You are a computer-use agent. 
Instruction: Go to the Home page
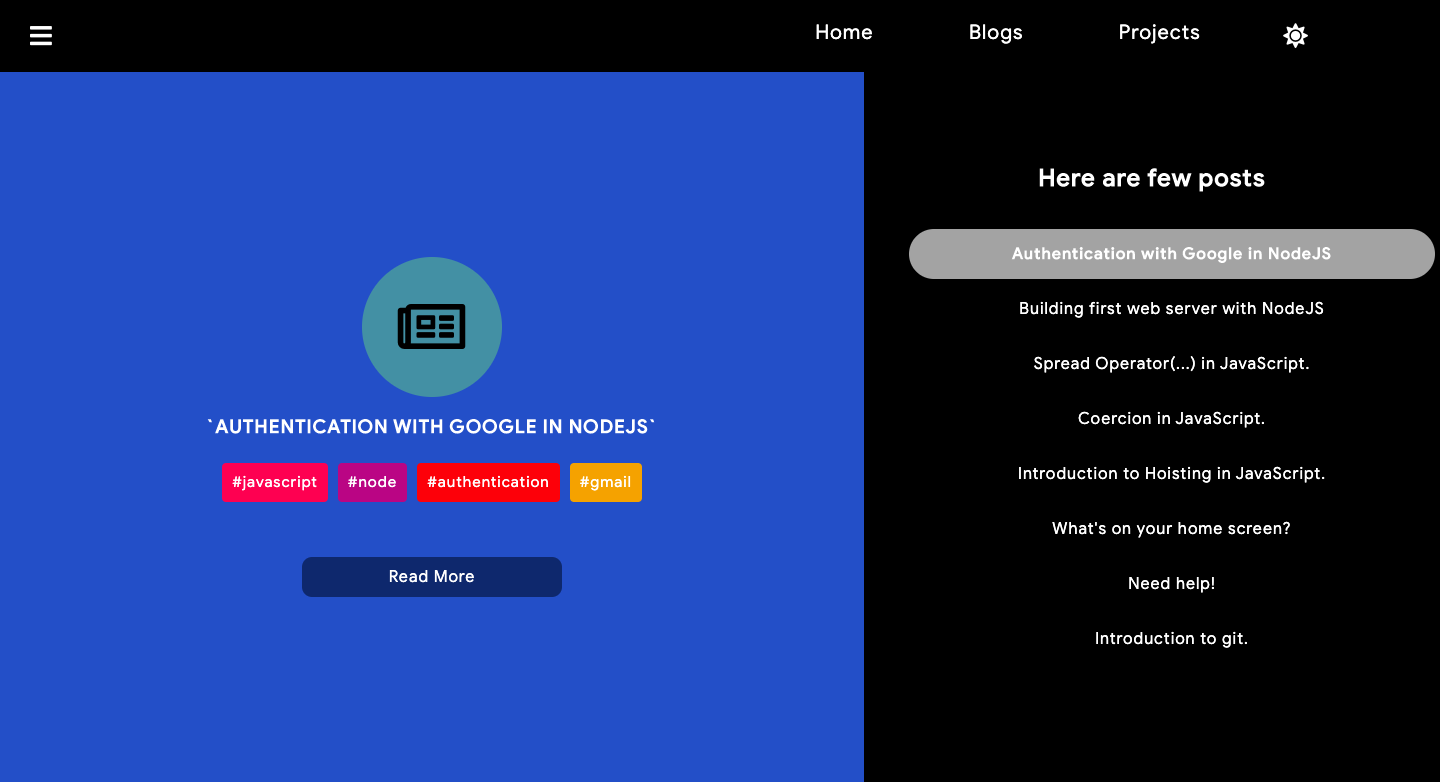844,32
